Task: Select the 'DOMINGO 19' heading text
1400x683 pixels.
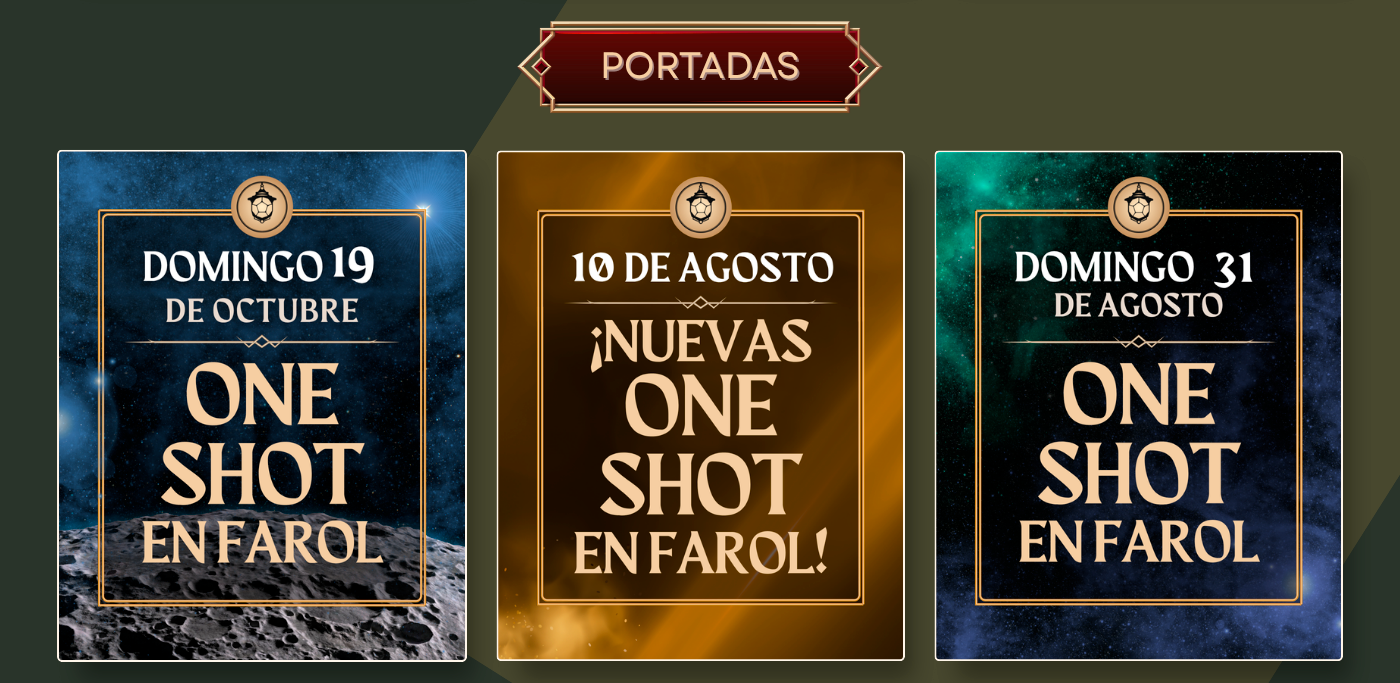Action: pyautogui.click(x=259, y=267)
